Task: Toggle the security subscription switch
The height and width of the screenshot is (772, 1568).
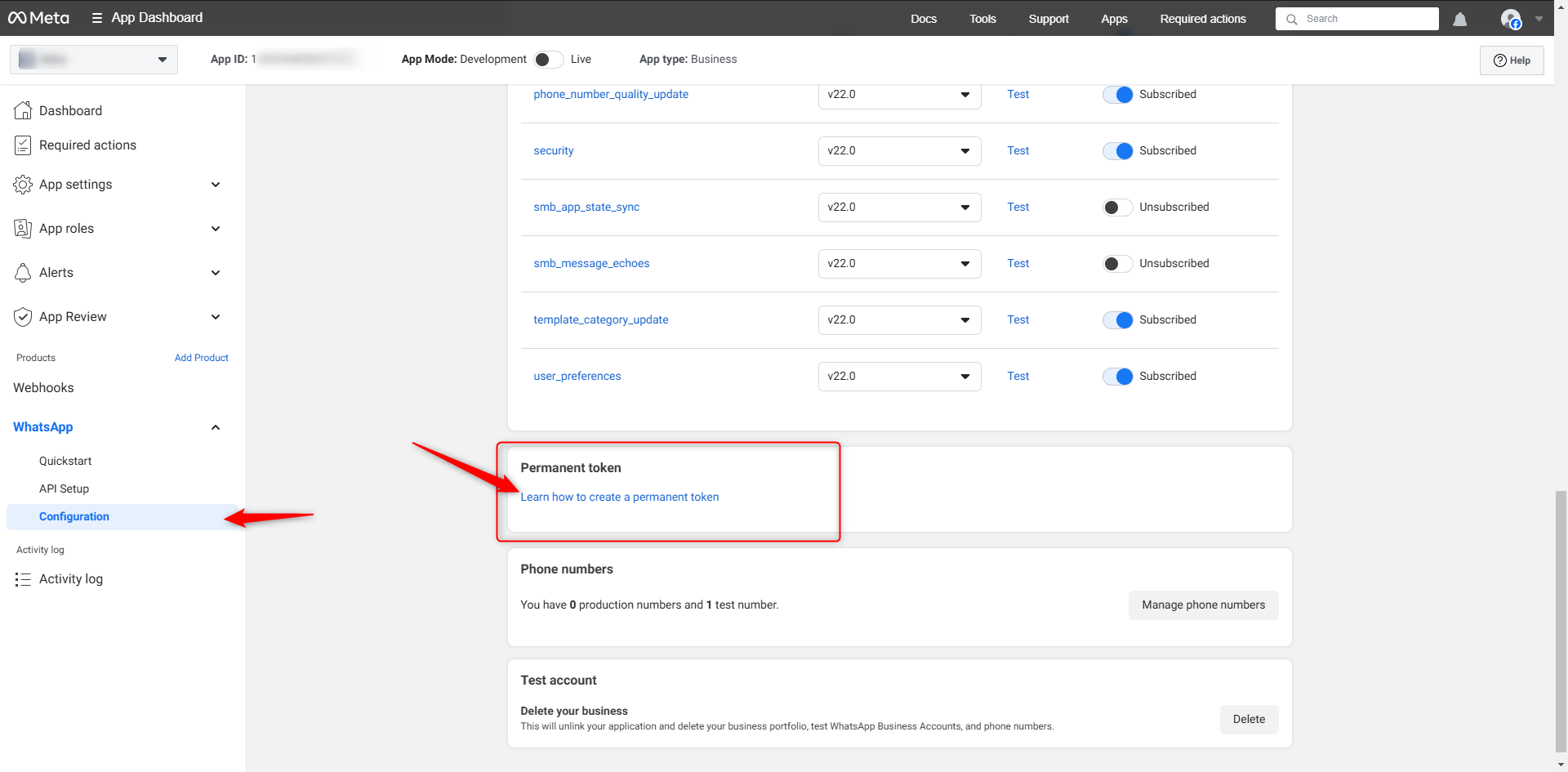Action: [x=1117, y=151]
